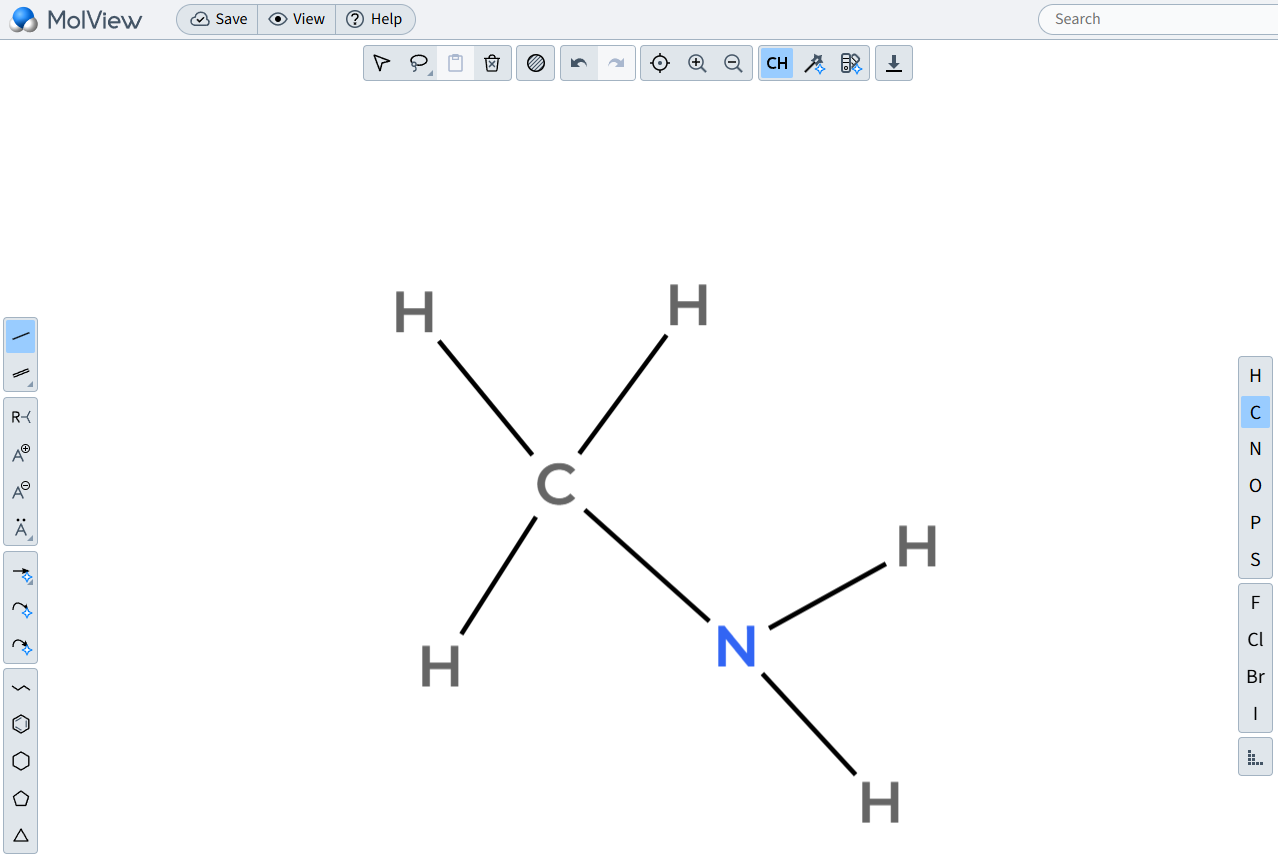Select the carbon chain tool

[x=21, y=688]
